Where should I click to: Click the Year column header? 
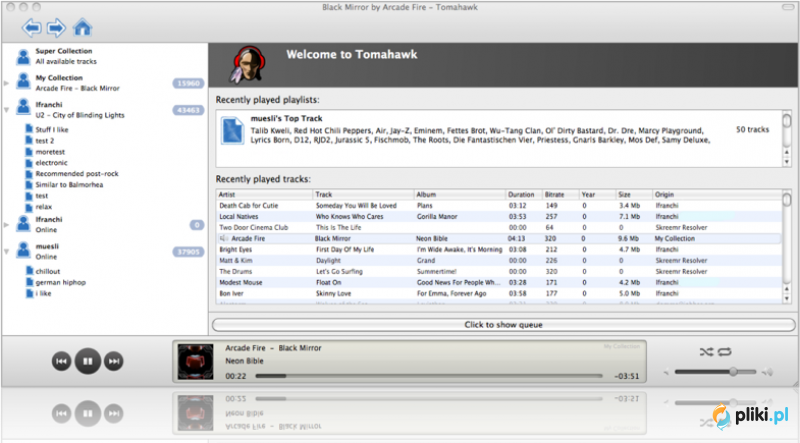pyautogui.click(x=597, y=194)
